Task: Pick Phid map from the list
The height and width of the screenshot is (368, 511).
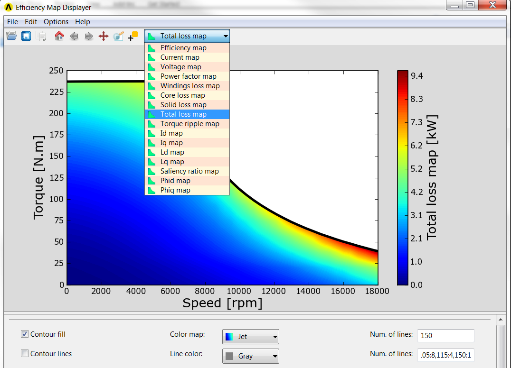Action: click(x=187, y=181)
